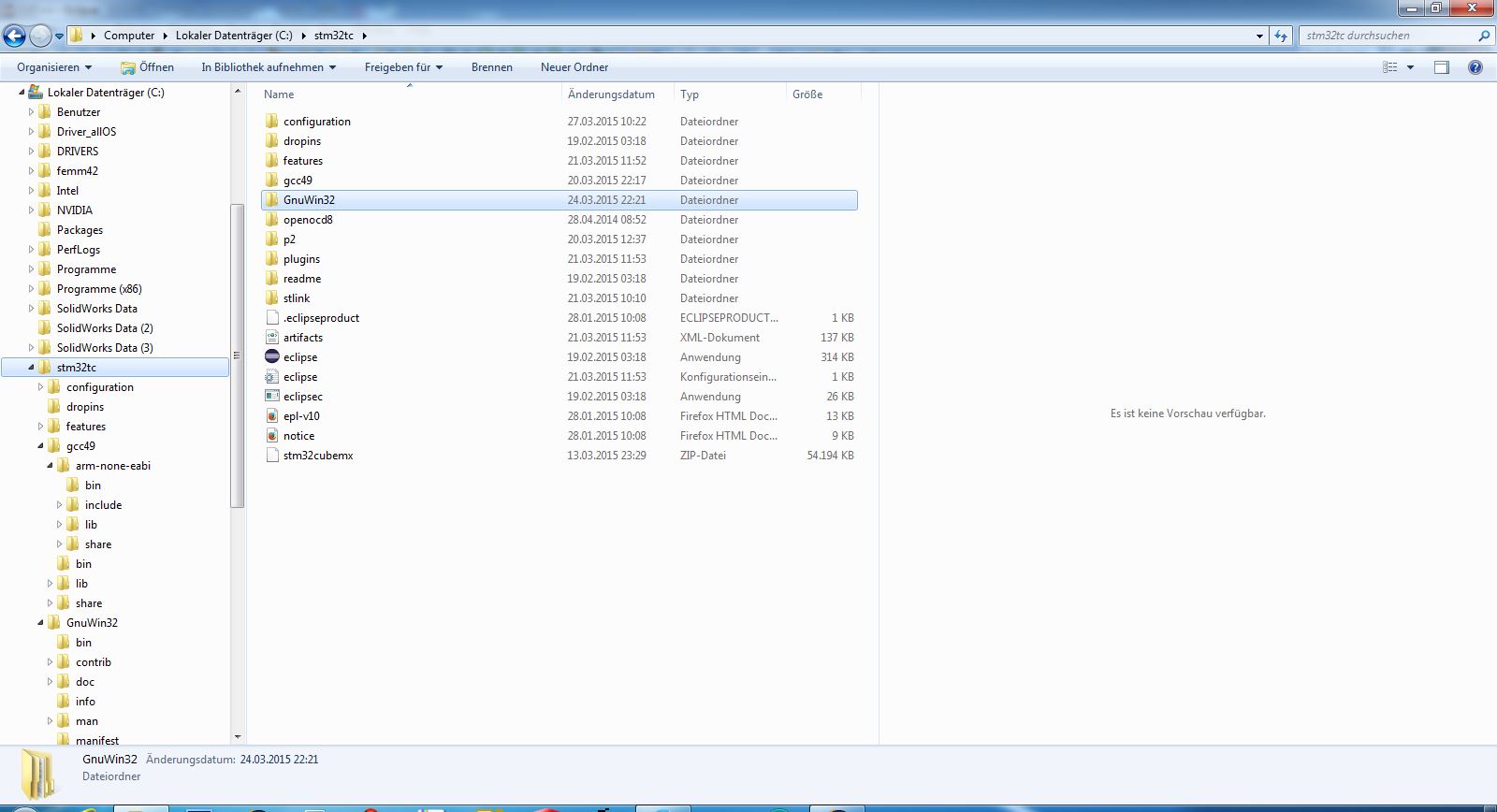Screen dimensions: 1497x812
Task: Open the recent locations dropdown arrow
Action: [59, 36]
